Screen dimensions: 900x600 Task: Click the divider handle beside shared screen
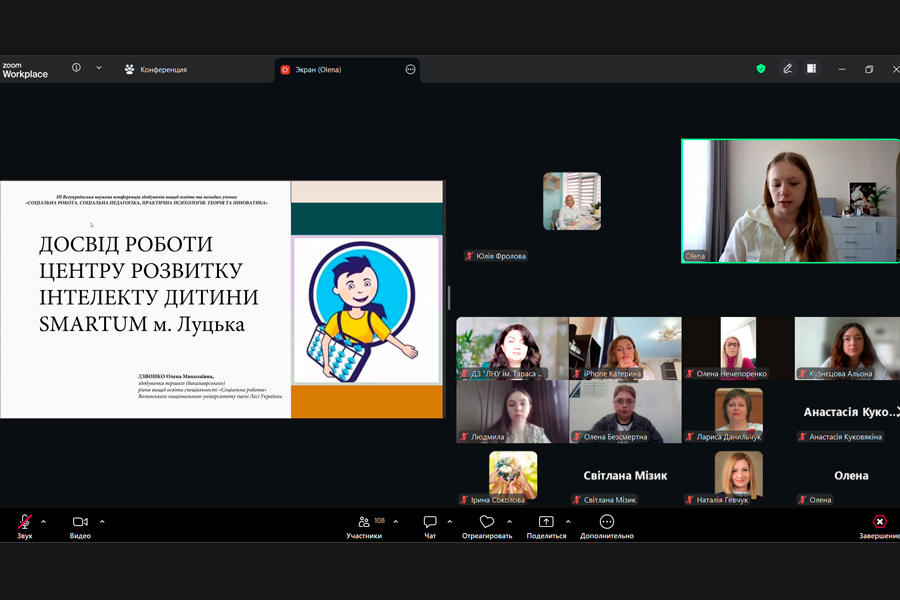tap(449, 299)
